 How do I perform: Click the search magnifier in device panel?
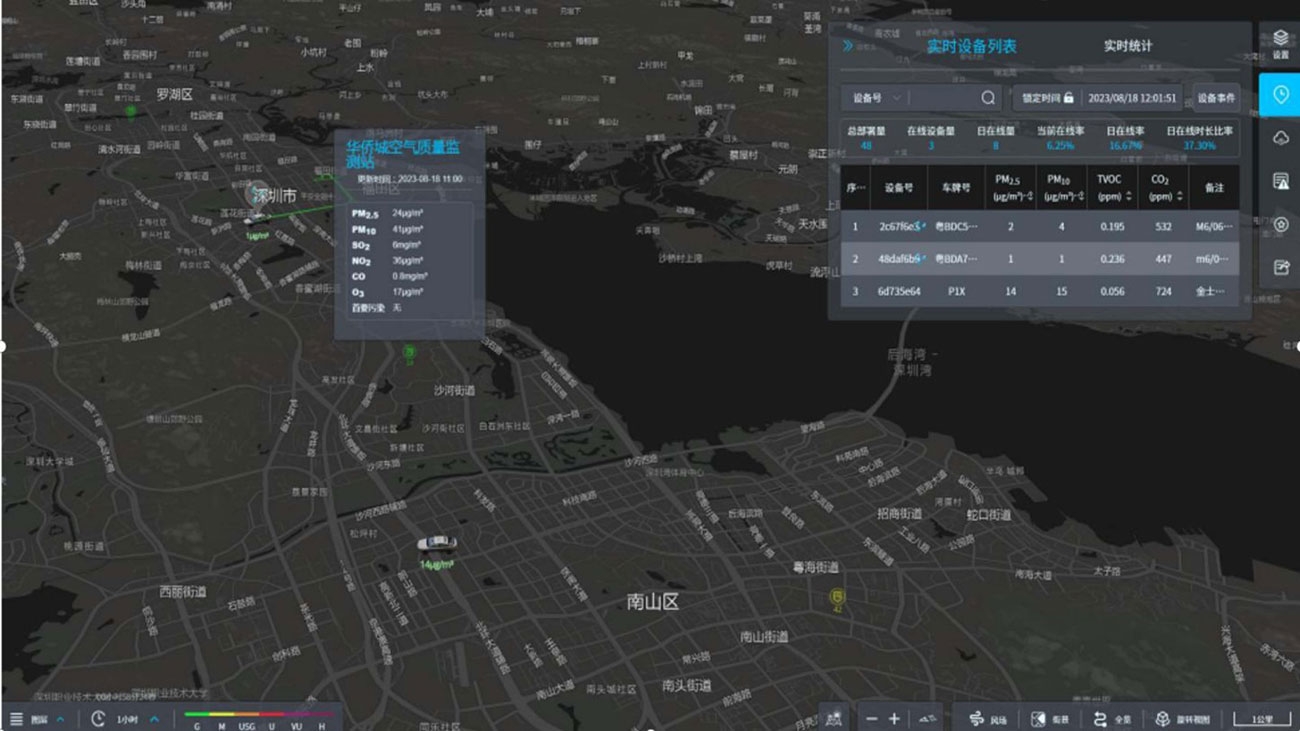(987, 98)
